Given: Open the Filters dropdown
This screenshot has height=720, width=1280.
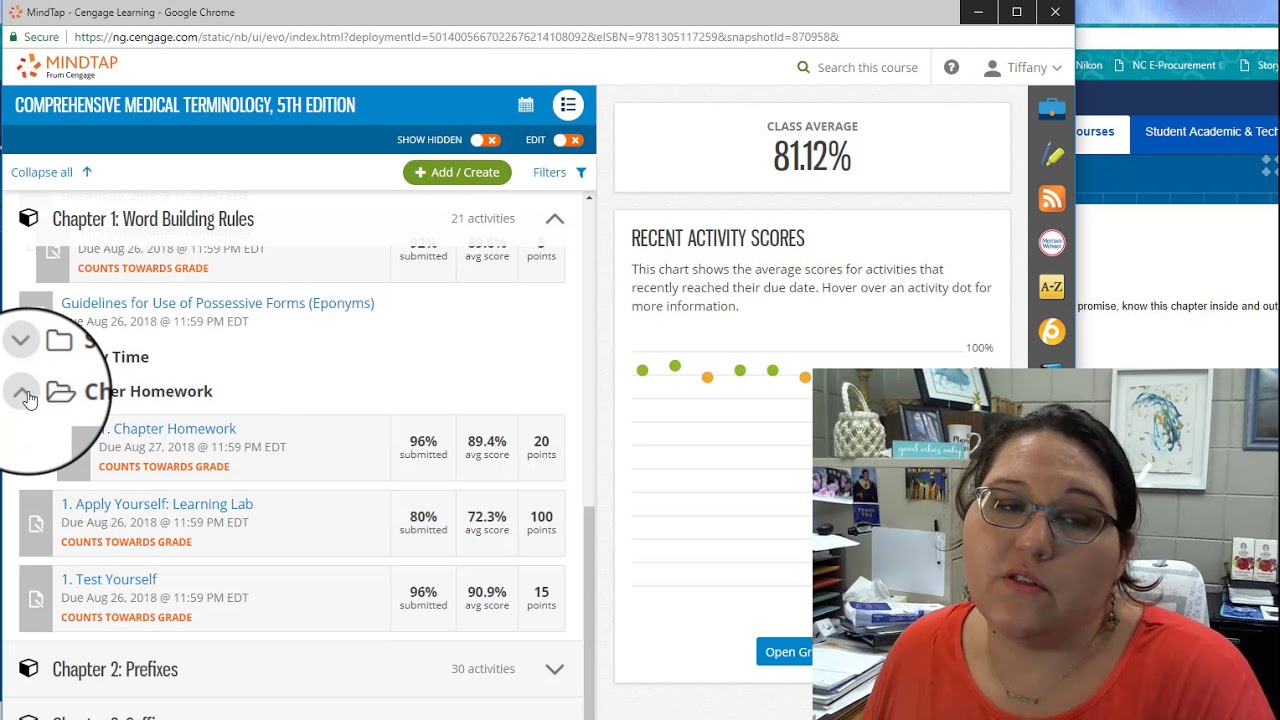Looking at the screenshot, I should coord(559,172).
